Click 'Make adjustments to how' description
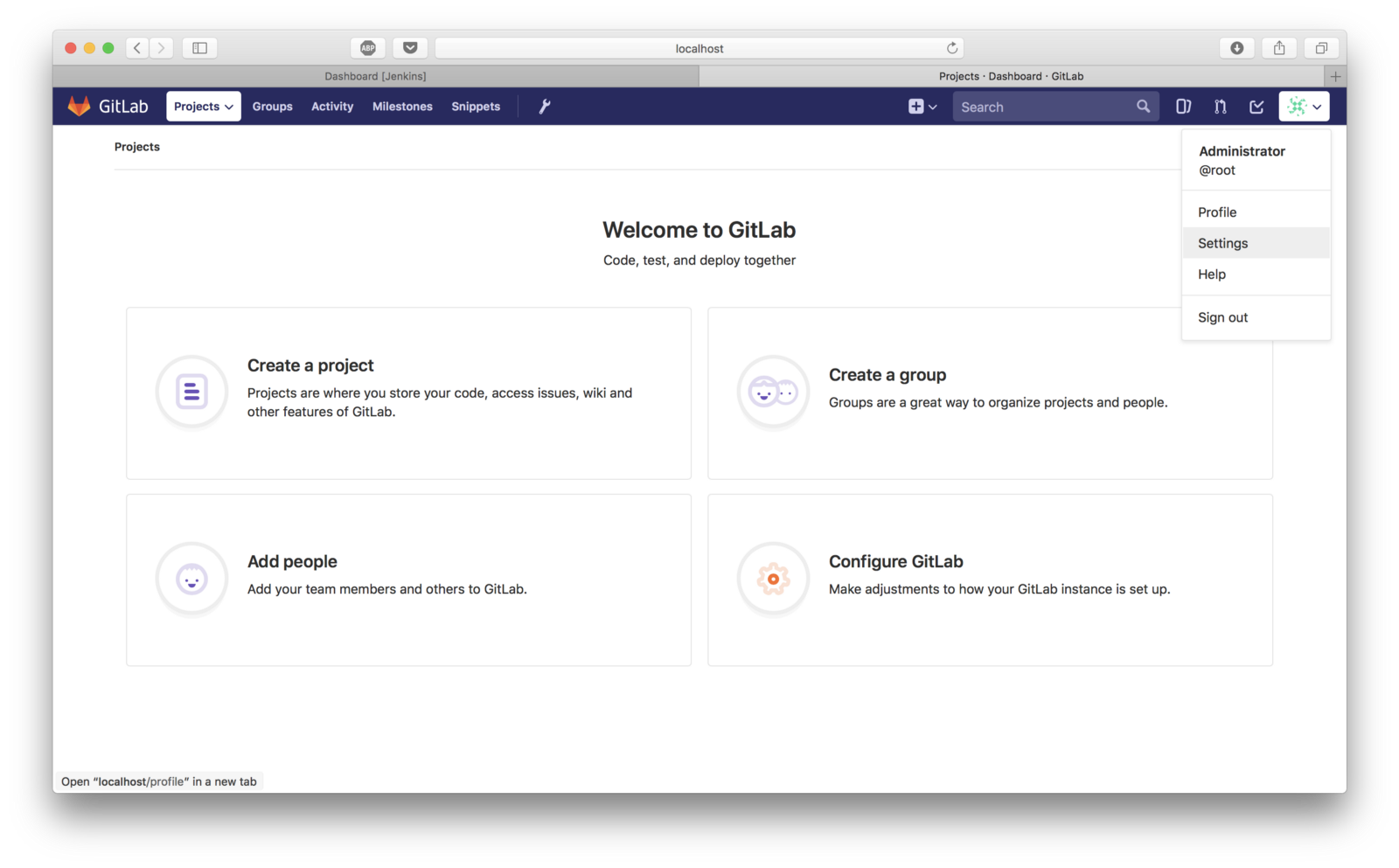 coord(999,589)
